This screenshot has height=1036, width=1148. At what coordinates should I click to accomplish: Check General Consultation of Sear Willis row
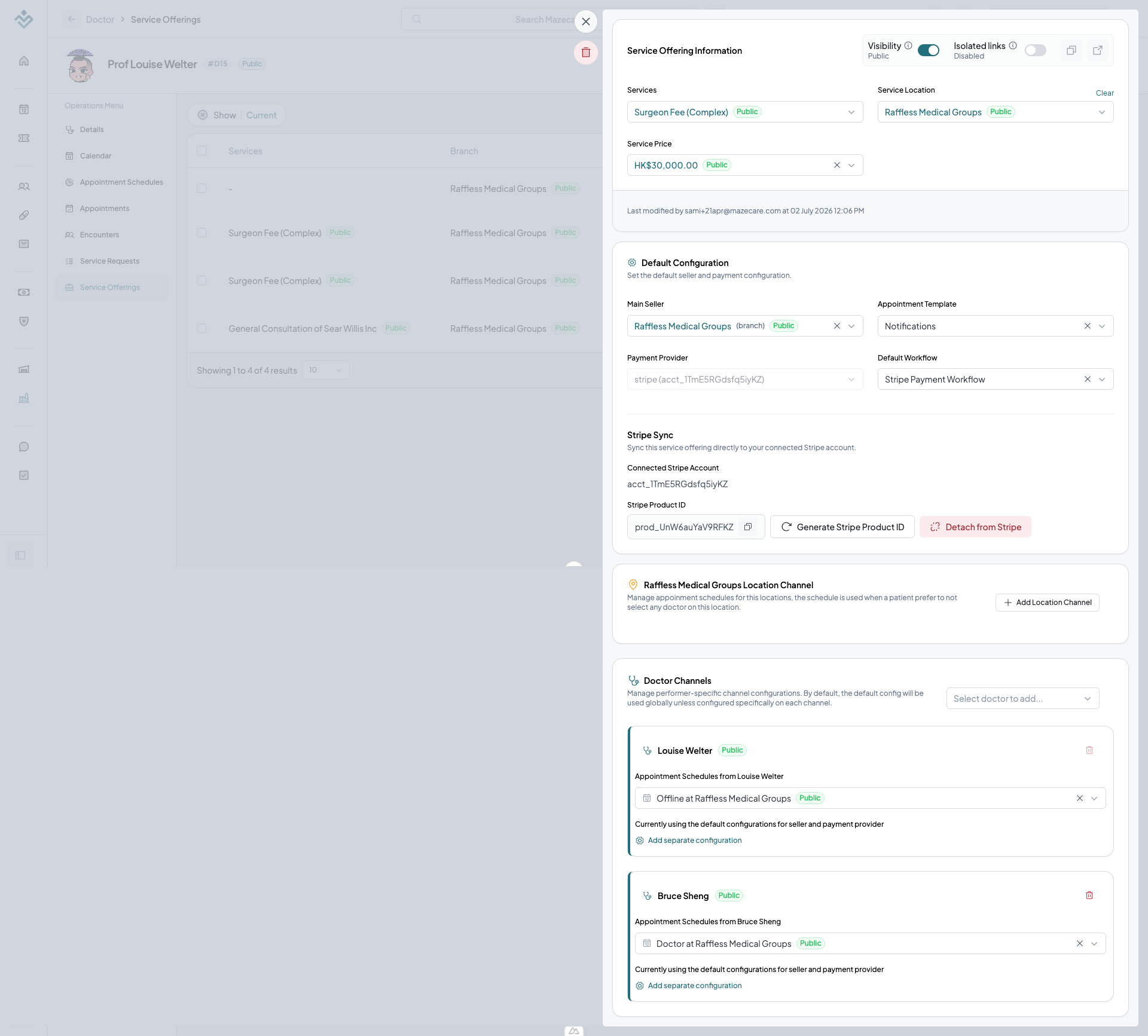201,328
